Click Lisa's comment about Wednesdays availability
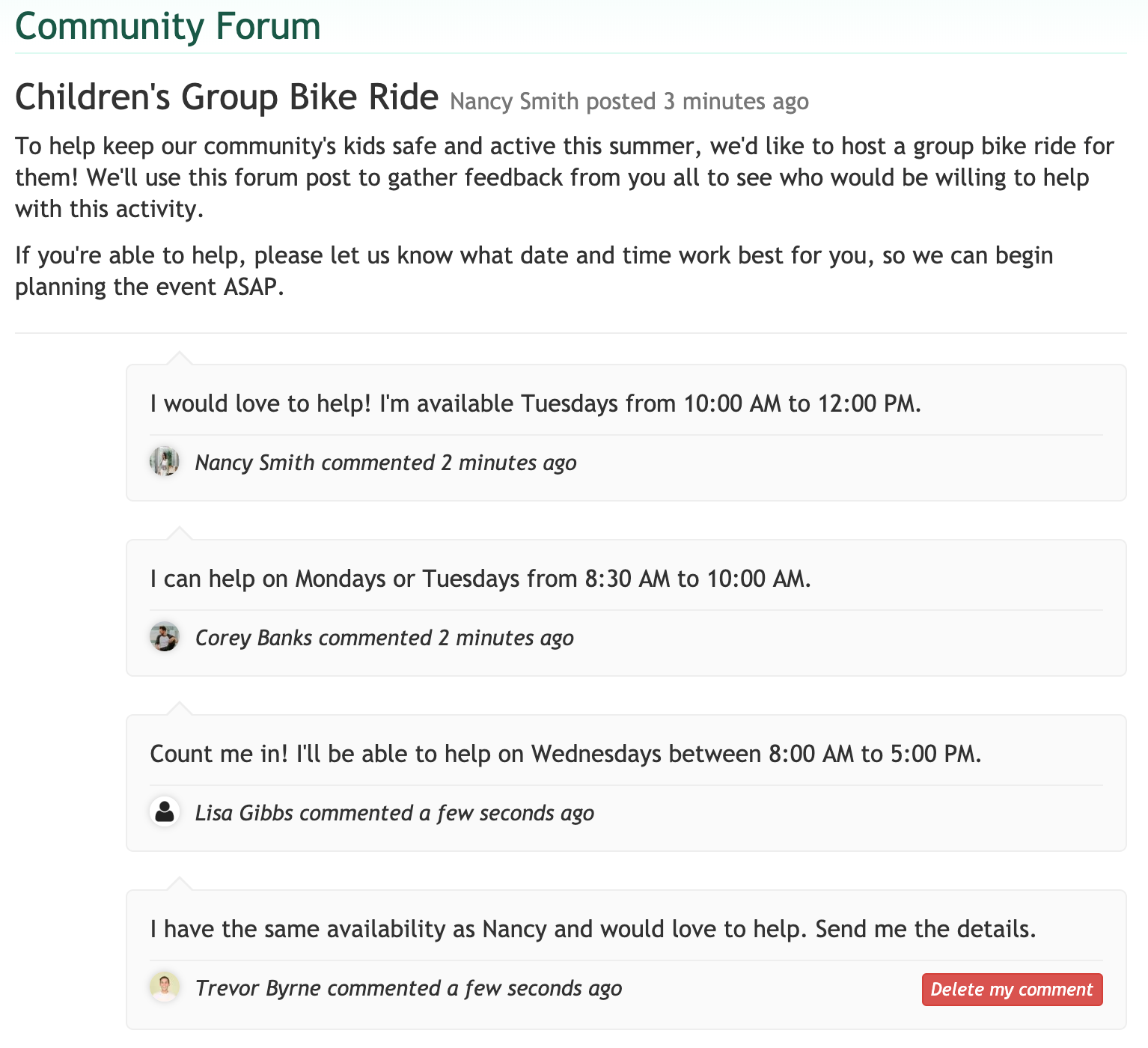This screenshot has width=1148, height=1048. [x=565, y=754]
